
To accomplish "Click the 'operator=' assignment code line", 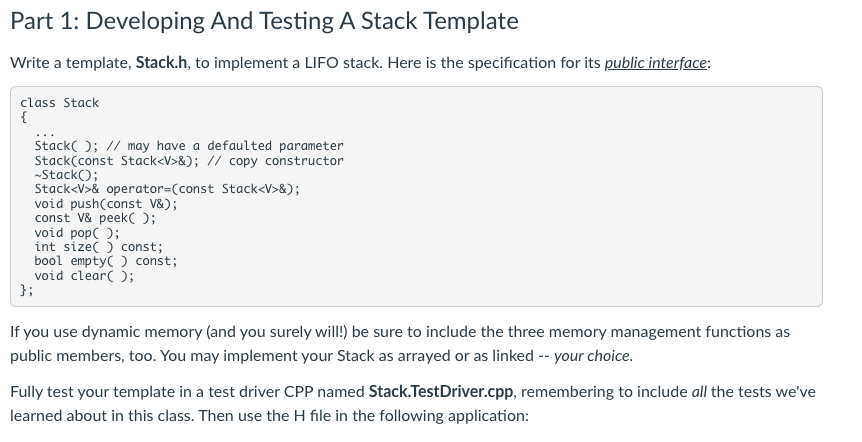I will point(166,189).
